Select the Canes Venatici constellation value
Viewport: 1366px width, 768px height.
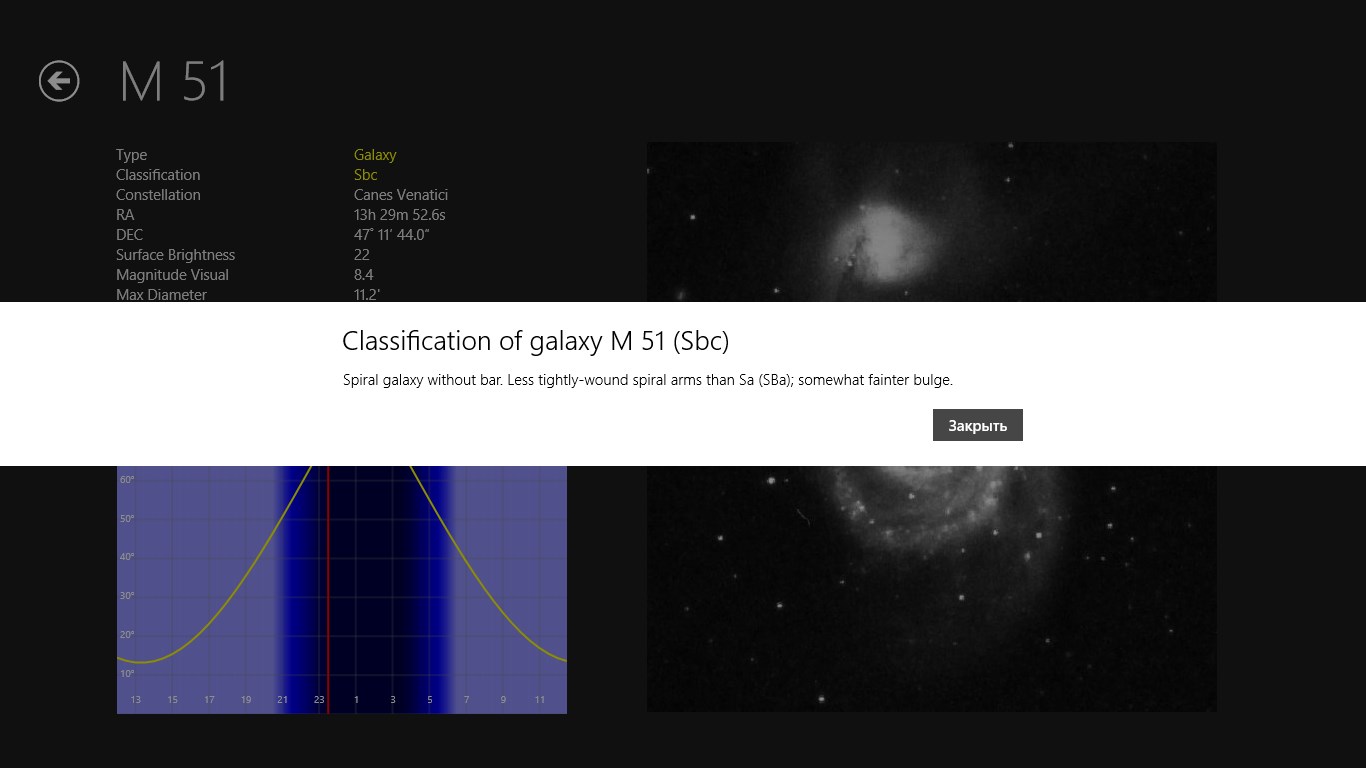click(x=400, y=195)
